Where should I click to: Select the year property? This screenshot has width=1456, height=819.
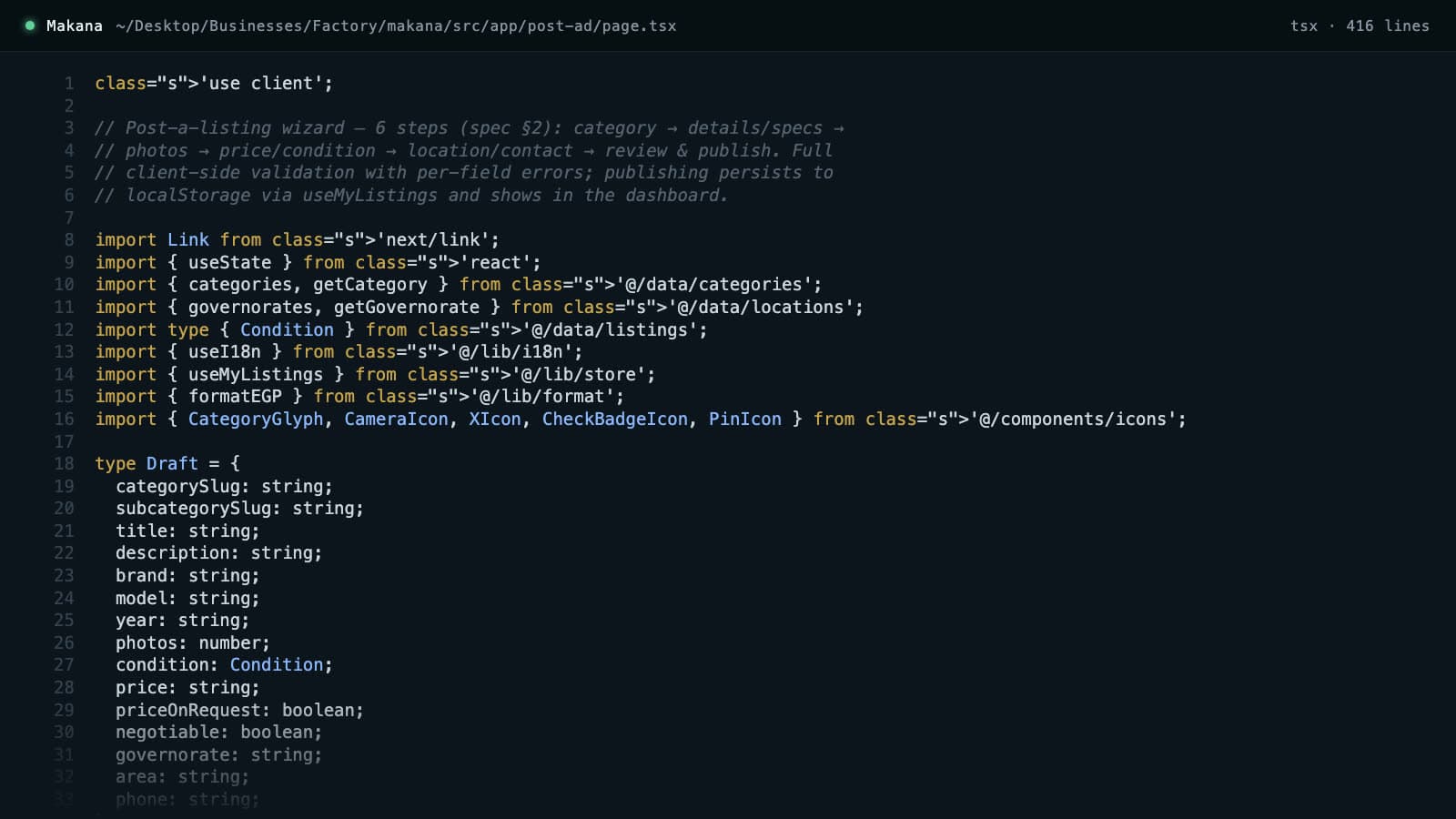click(x=136, y=620)
